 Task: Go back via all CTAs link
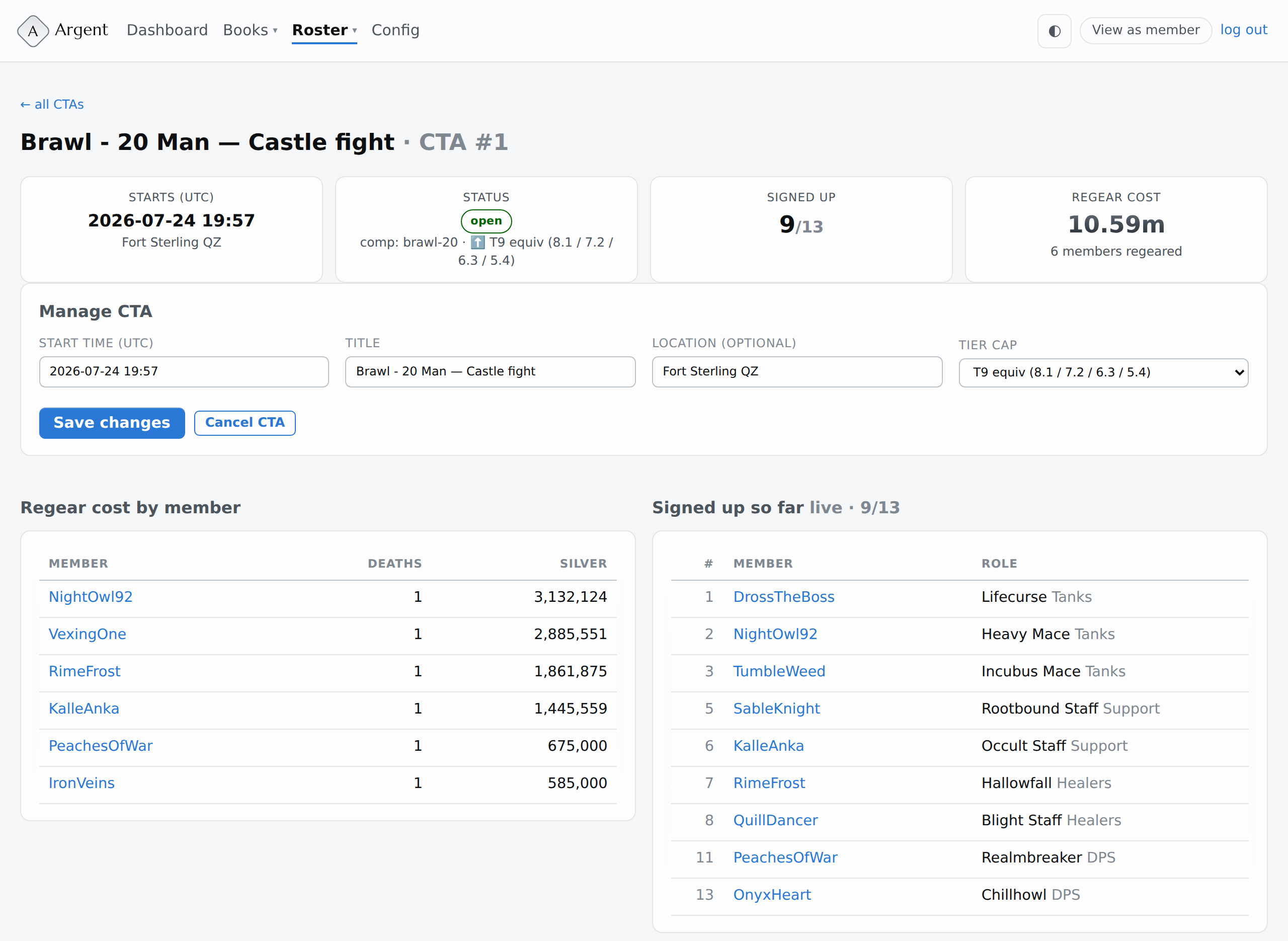click(x=52, y=104)
